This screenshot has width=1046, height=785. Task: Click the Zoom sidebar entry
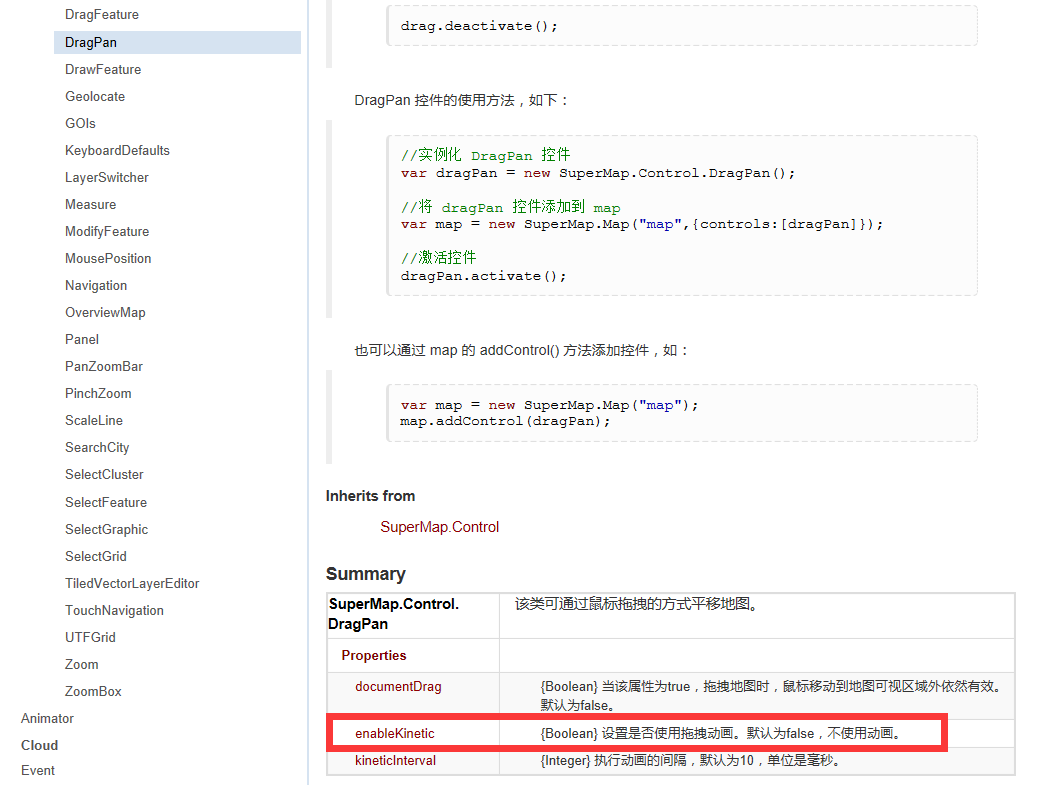click(81, 664)
